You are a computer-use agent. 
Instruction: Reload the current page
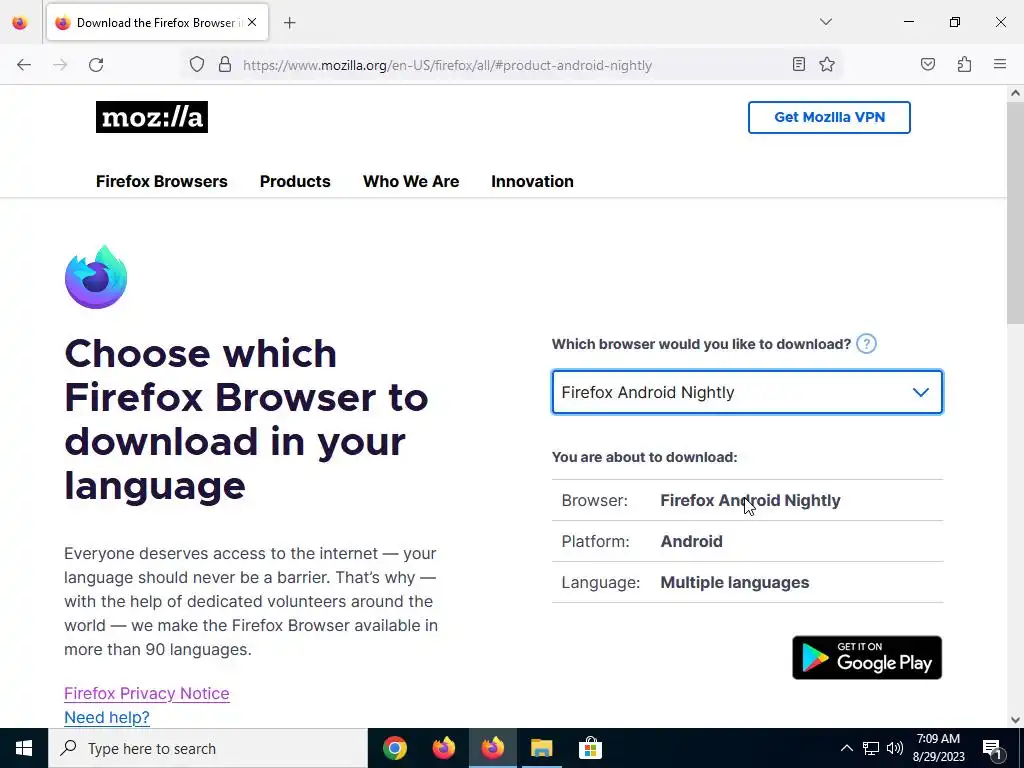click(x=96, y=65)
